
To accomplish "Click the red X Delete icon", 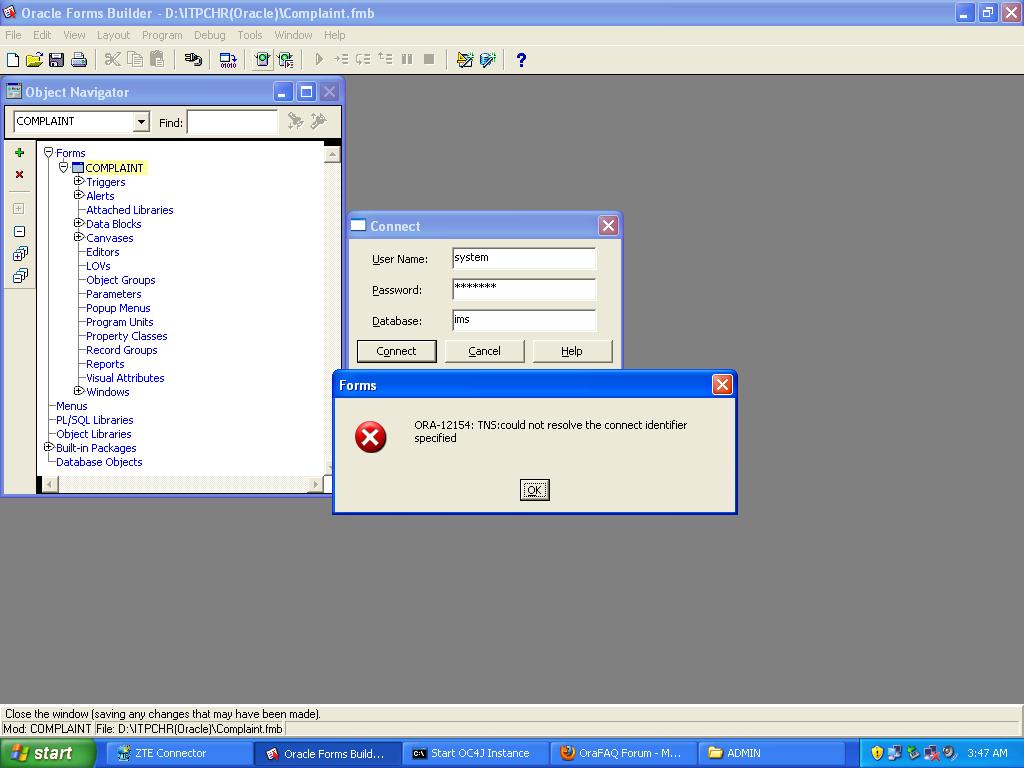I will (x=19, y=175).
